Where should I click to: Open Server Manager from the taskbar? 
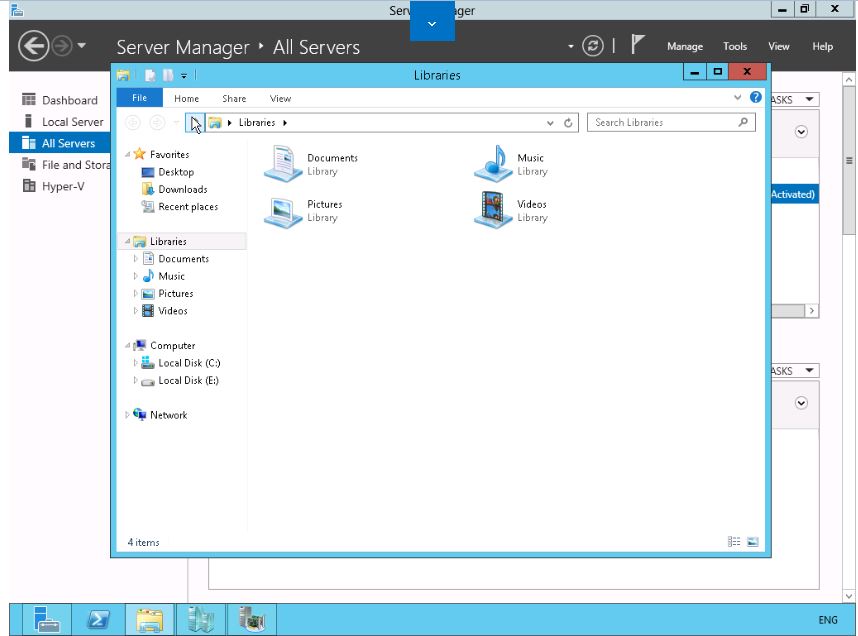(x=47, y=619)
